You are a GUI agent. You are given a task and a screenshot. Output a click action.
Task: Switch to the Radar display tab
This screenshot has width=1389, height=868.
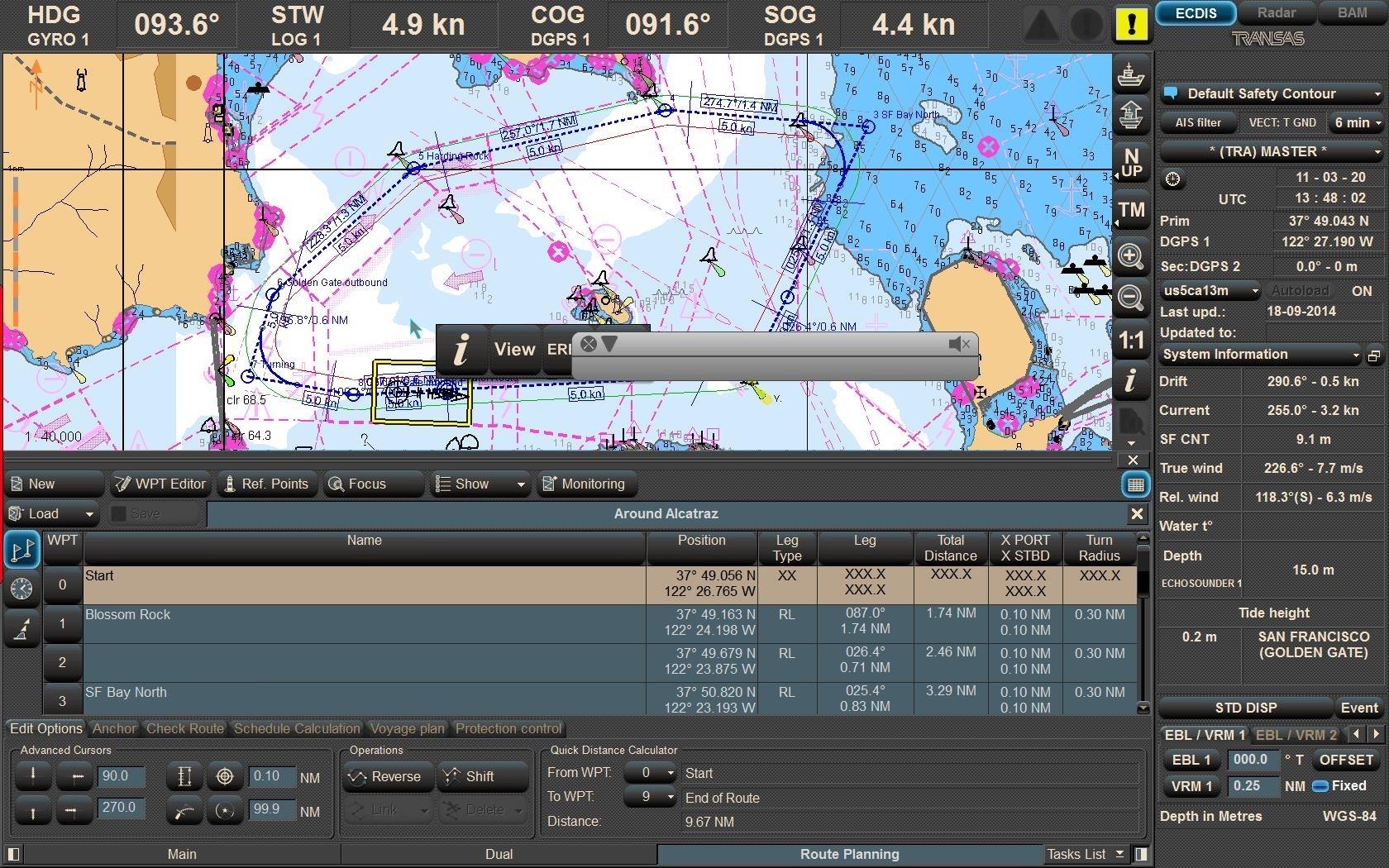(x=1276, y=12)
